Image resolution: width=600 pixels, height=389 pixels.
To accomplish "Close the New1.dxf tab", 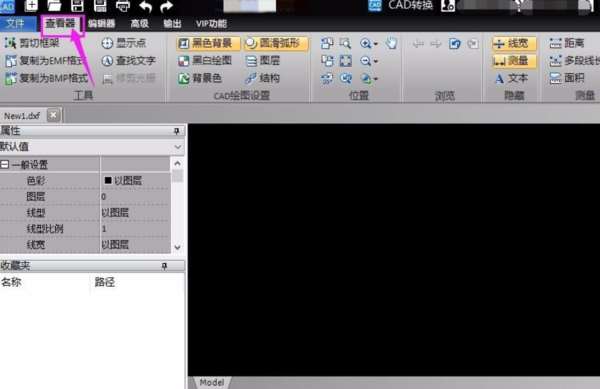I will pos(53,115).
